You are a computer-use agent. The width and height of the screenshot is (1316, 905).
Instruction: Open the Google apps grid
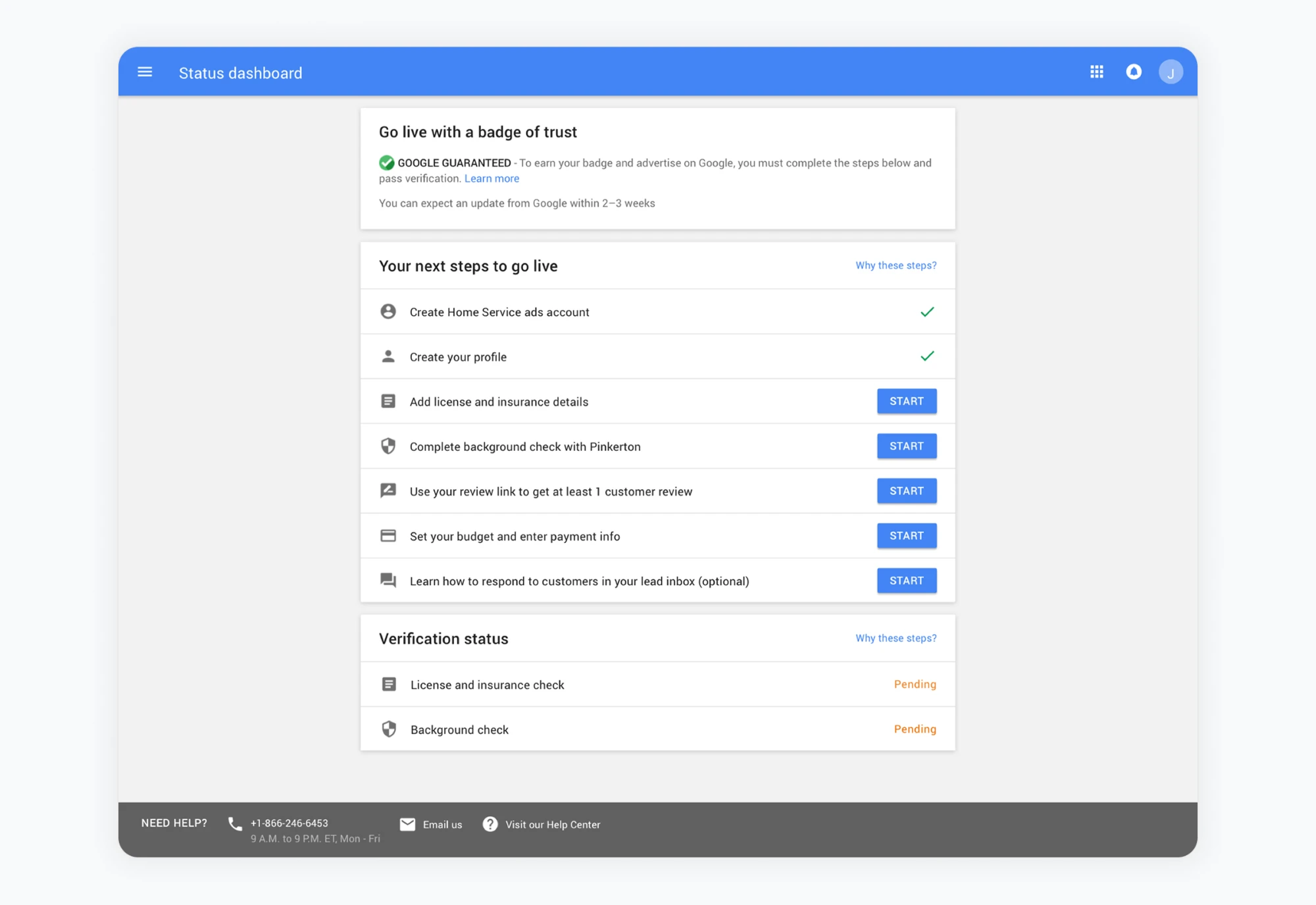(x=1096, y=72)
